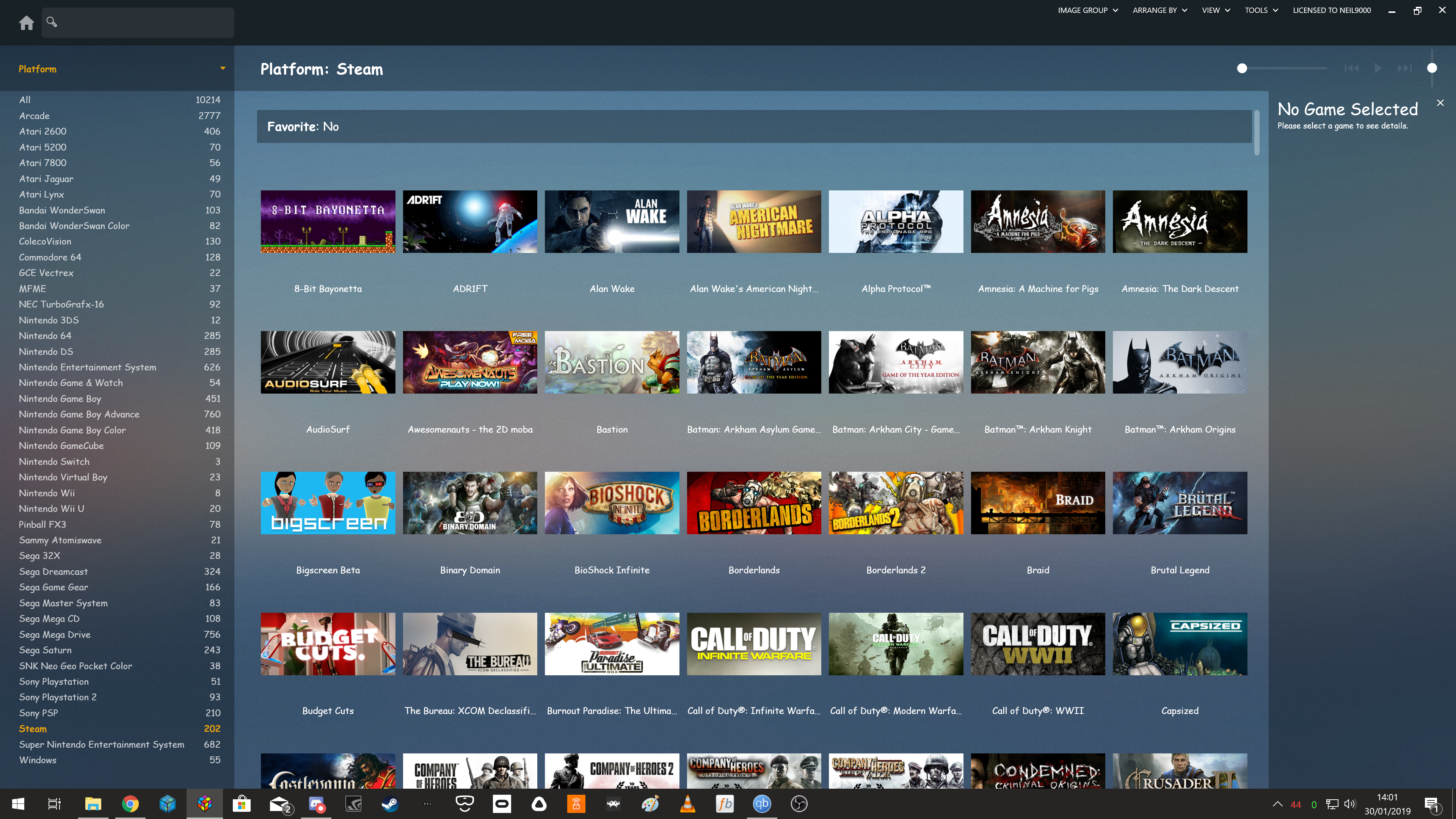
Task: Select the Borderlands 2 cover
Action: pos(896,503)
